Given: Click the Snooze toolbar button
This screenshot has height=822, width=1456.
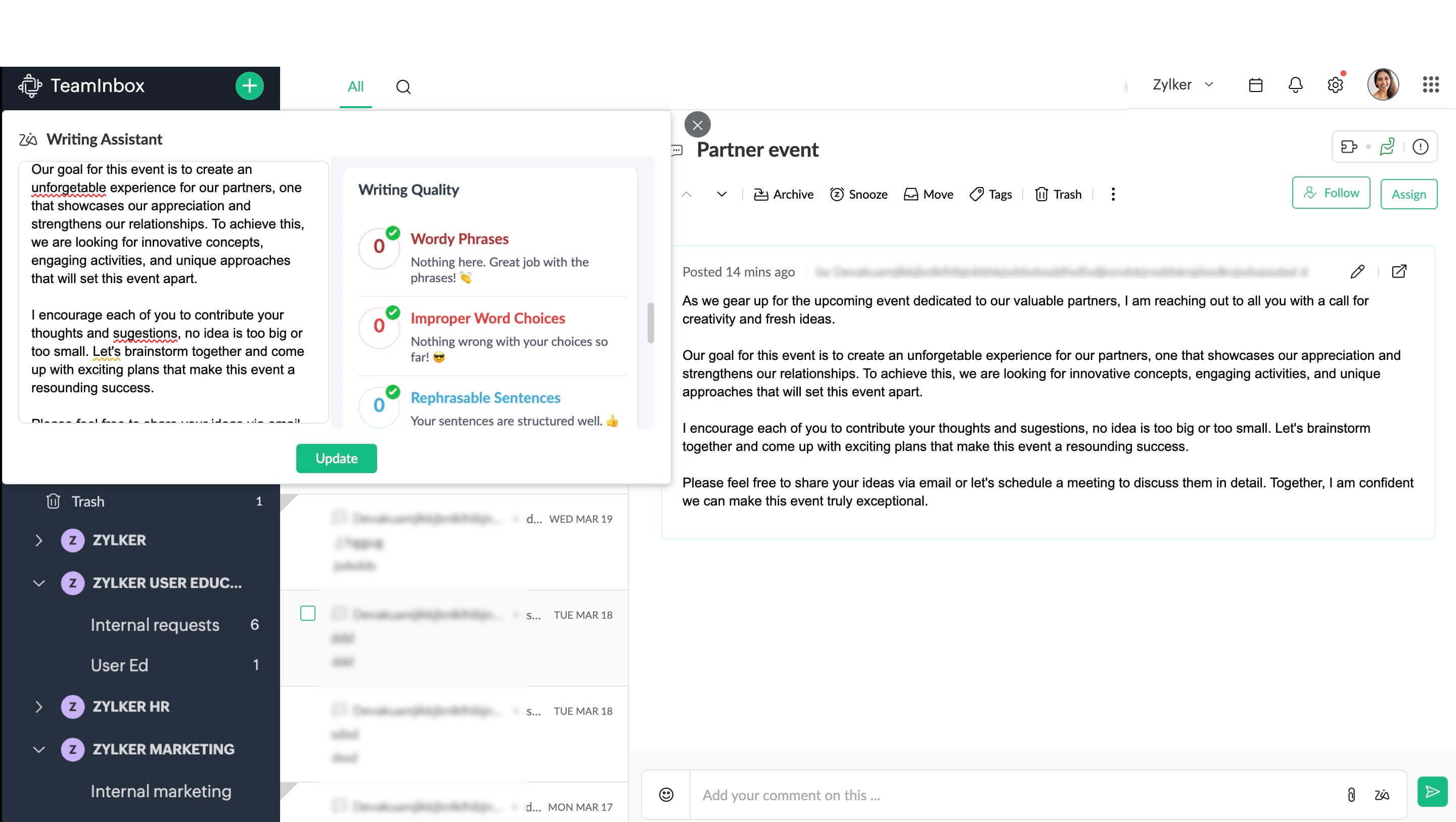Looking at the screenshot, I should tap(858, 195).
